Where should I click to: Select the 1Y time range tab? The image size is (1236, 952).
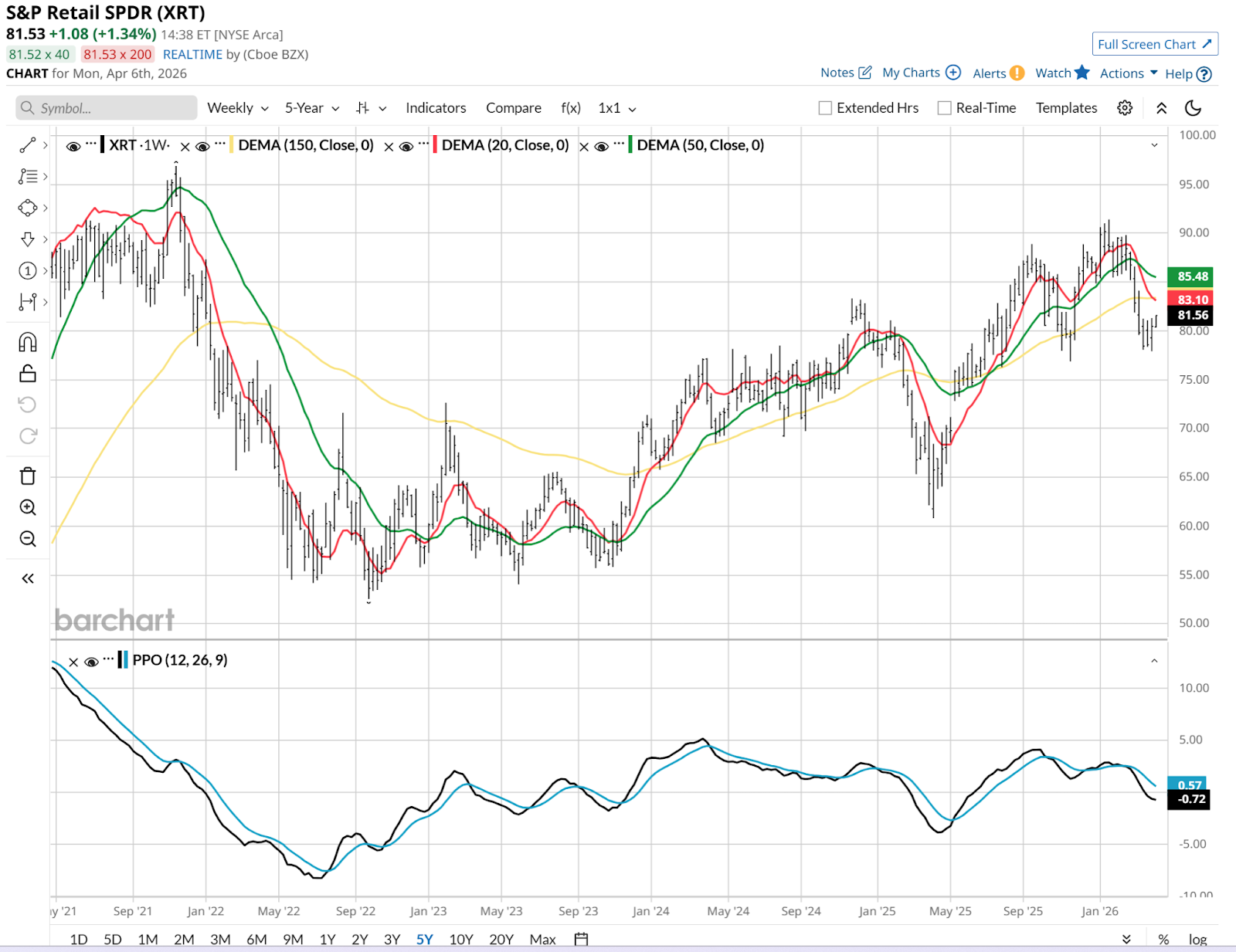[x=328, y=939]
